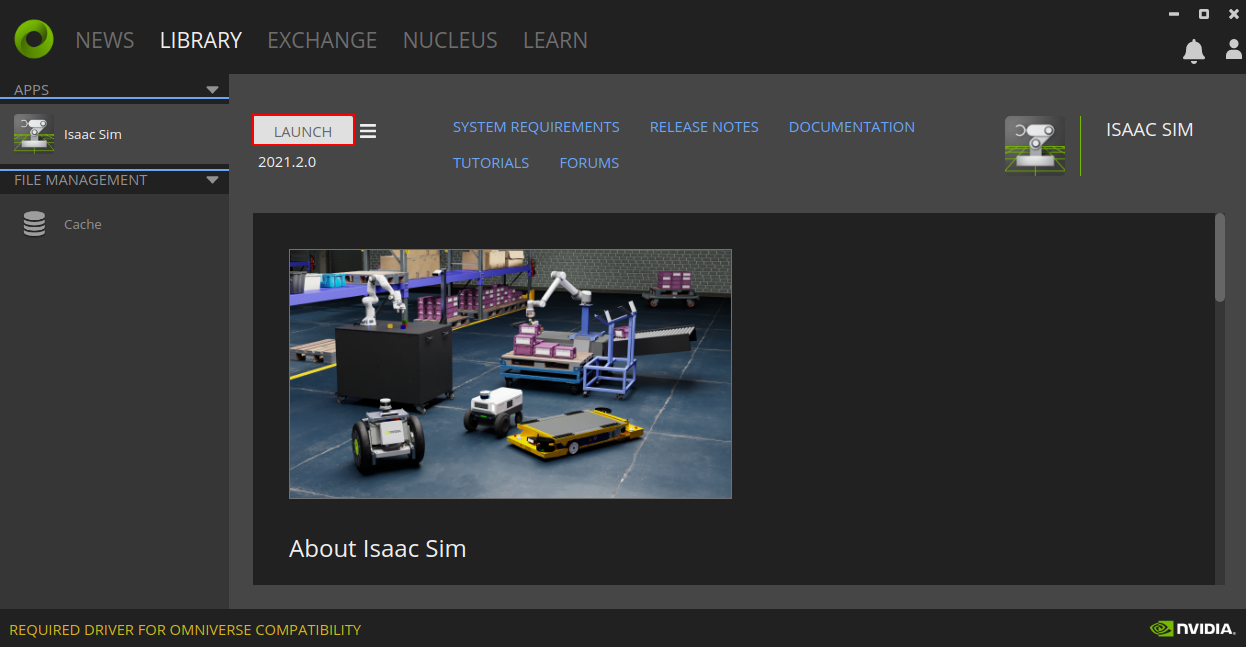The height and width of the screenshot is (647, 1246).
Task: Click the About Isaac Sim heading
Action: pos(378,548)
